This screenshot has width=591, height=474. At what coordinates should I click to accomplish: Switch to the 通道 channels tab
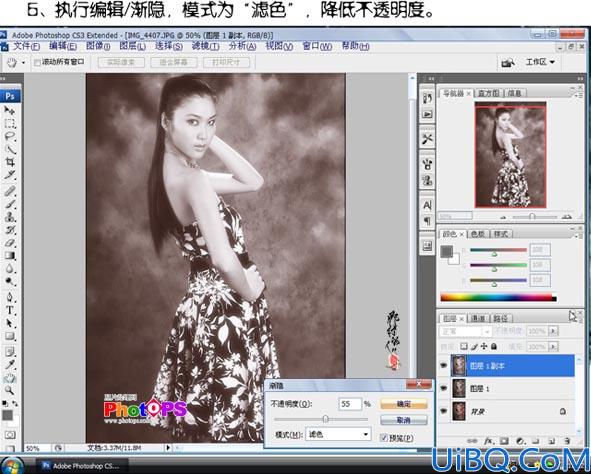(x=478, y=318)
